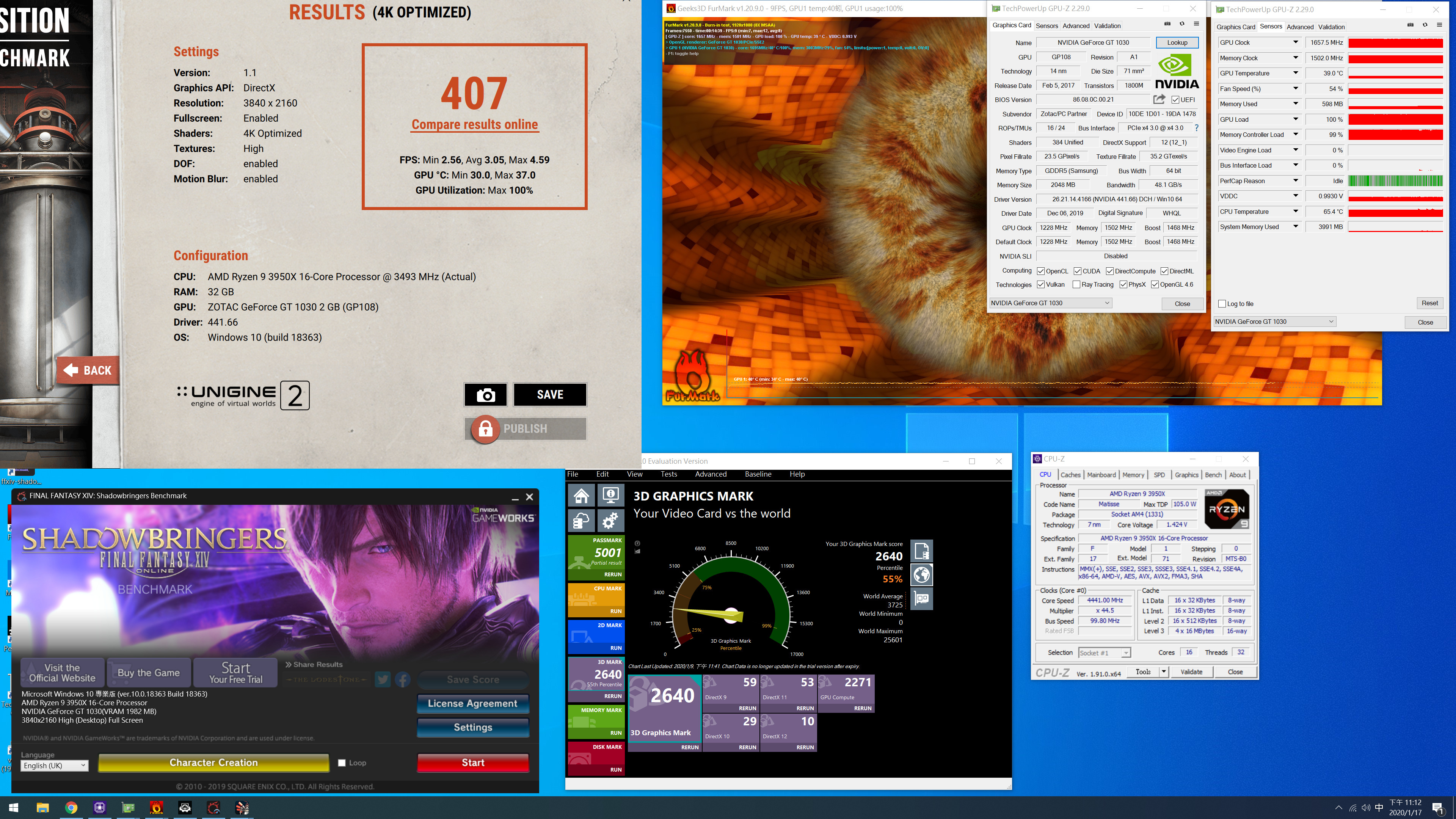The width and height of the screenshot is (1456, 819).
Task: Open GPU selector dropdown in GPU-Z Sensors window
Action: click(x=1274, y=322)
